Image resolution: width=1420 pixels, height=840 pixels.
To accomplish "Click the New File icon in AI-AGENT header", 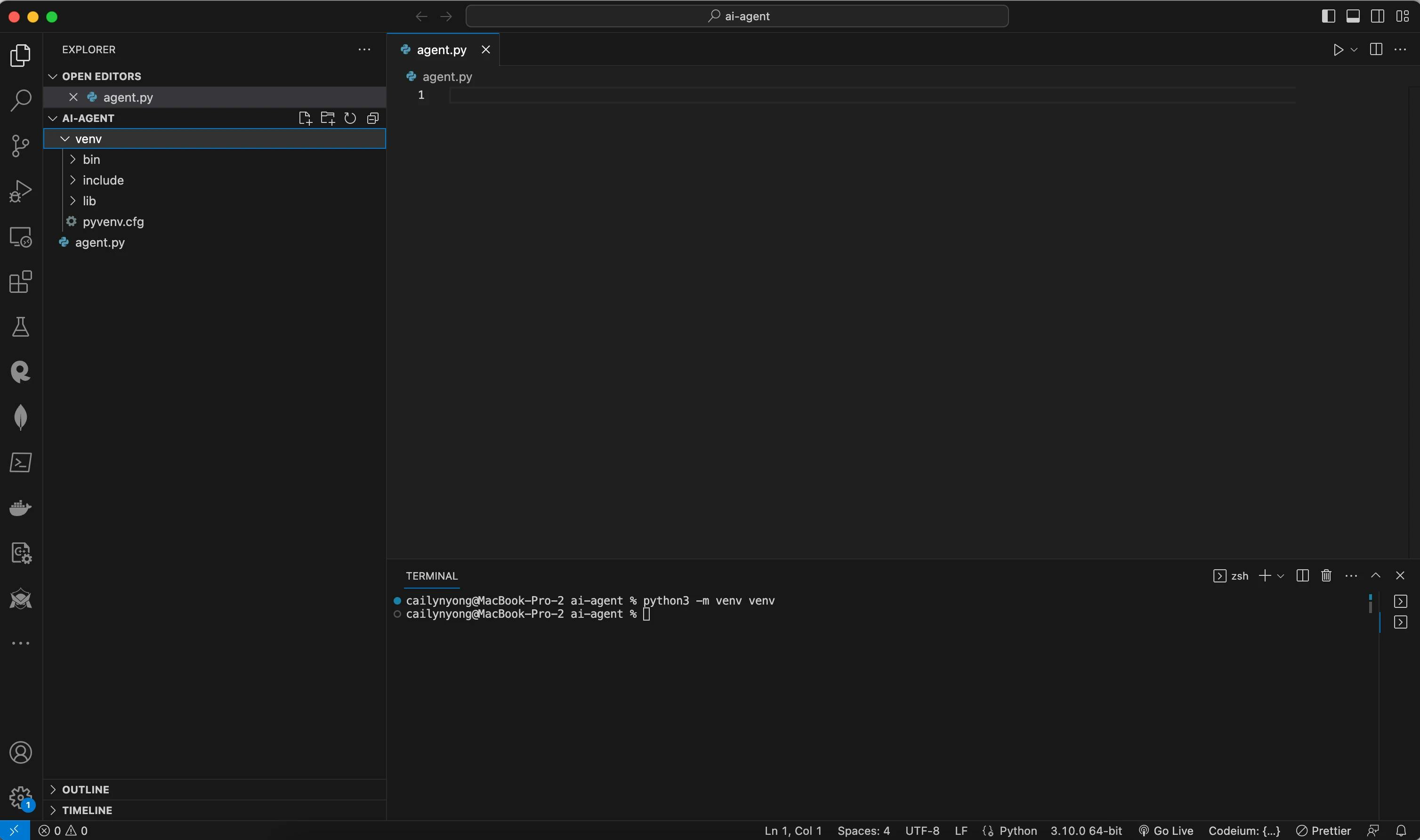I will click(305, 118).
